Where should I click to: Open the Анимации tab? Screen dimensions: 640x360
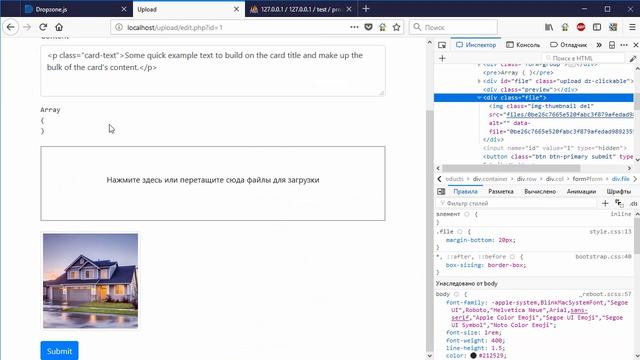point(581,191)
